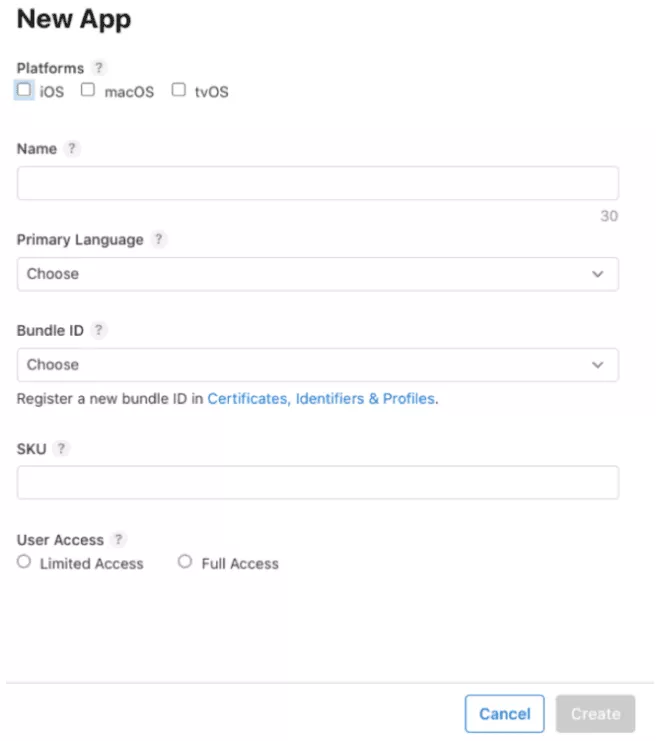
Task: Click the help icon beside Name
Action: pyautogui.click(x=71, y=148)
